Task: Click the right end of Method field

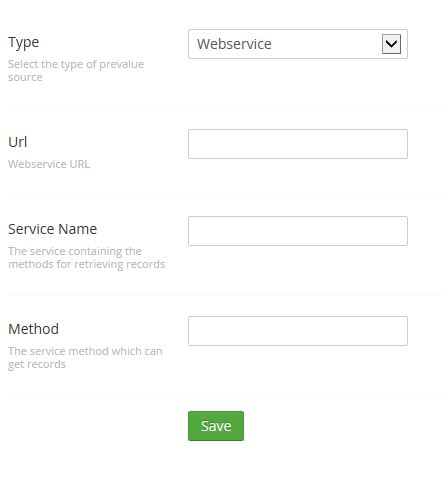Action: (x=398, y=331)
